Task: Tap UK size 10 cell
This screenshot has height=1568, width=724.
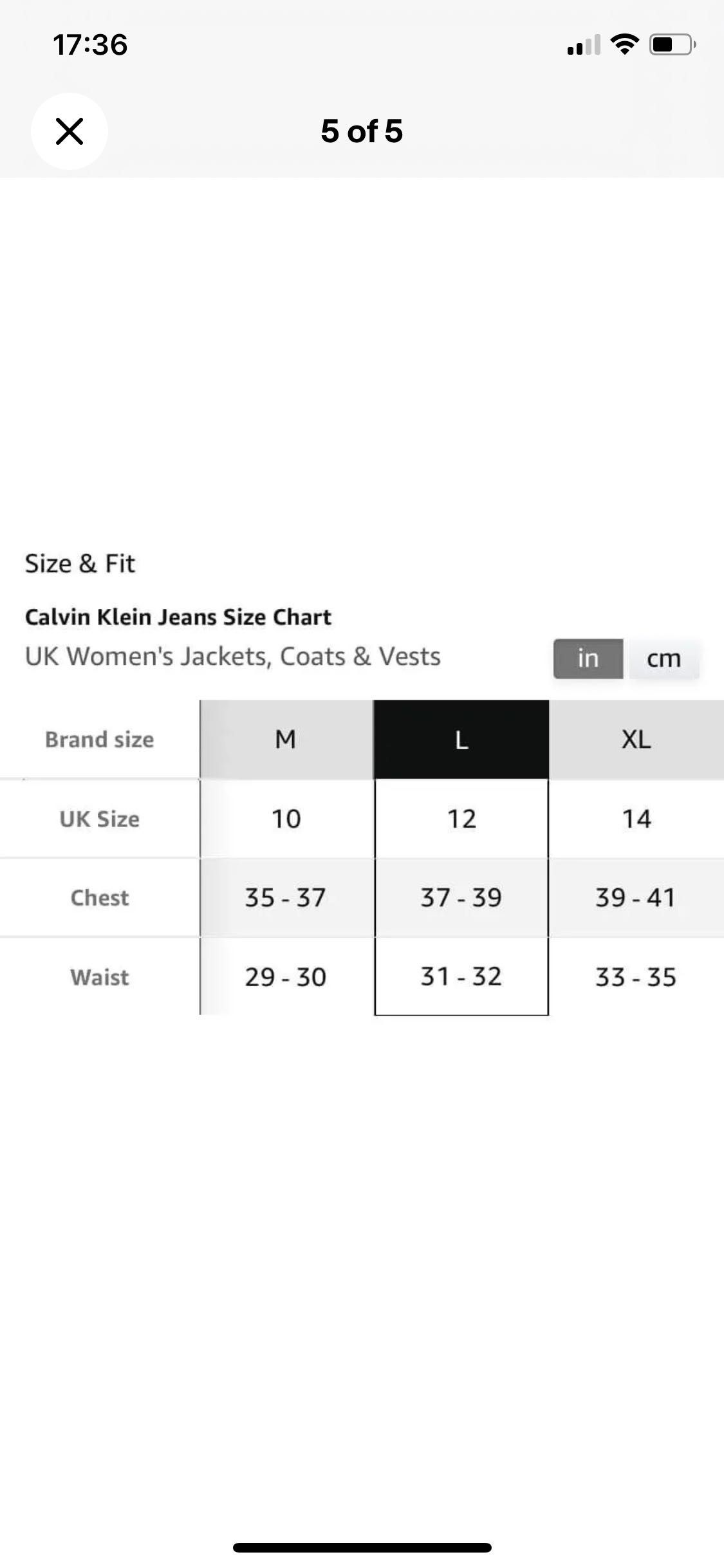Action: pos(286,819)
